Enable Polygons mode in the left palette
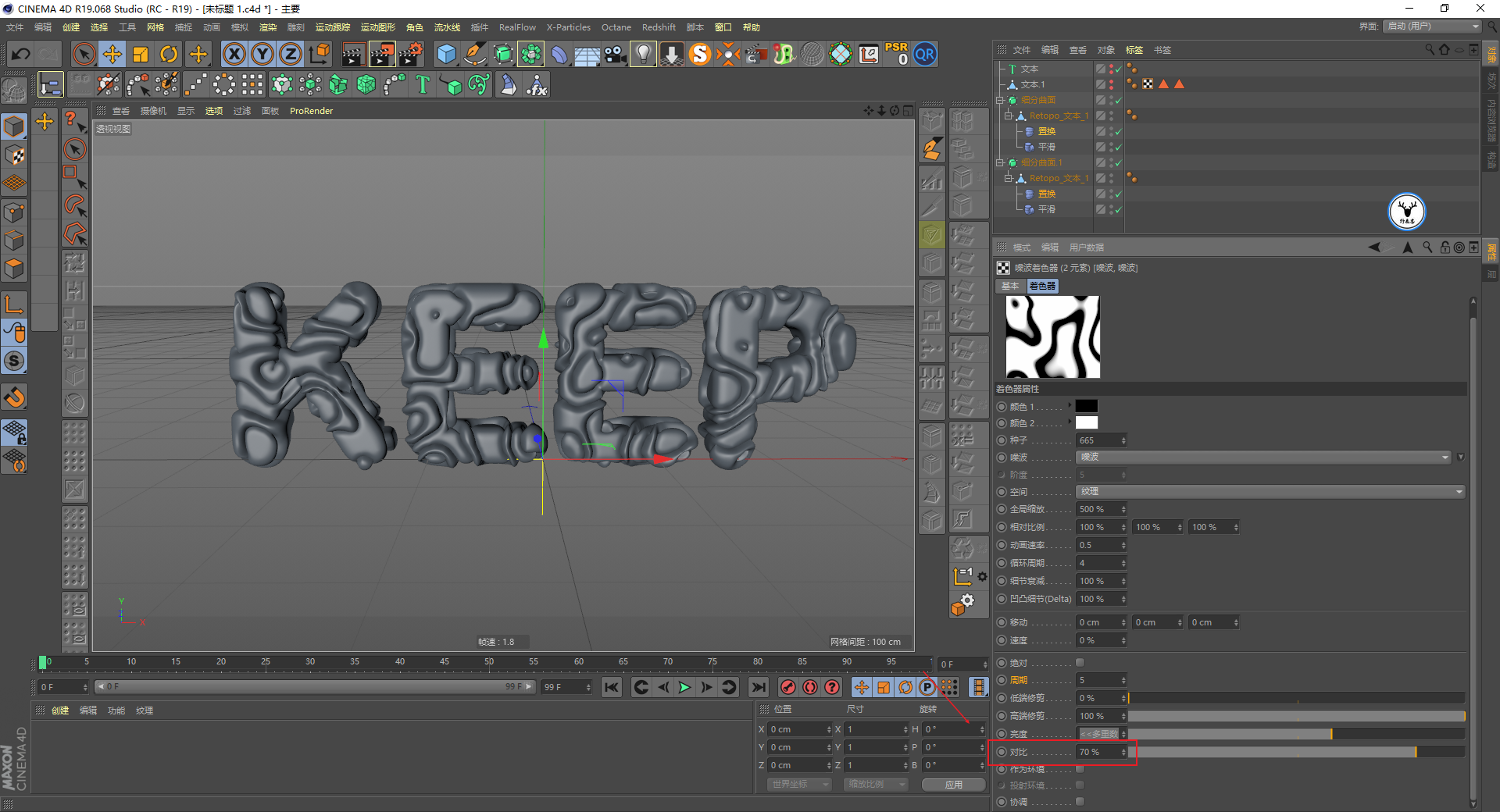The image size is (1500, 812). 14,269
